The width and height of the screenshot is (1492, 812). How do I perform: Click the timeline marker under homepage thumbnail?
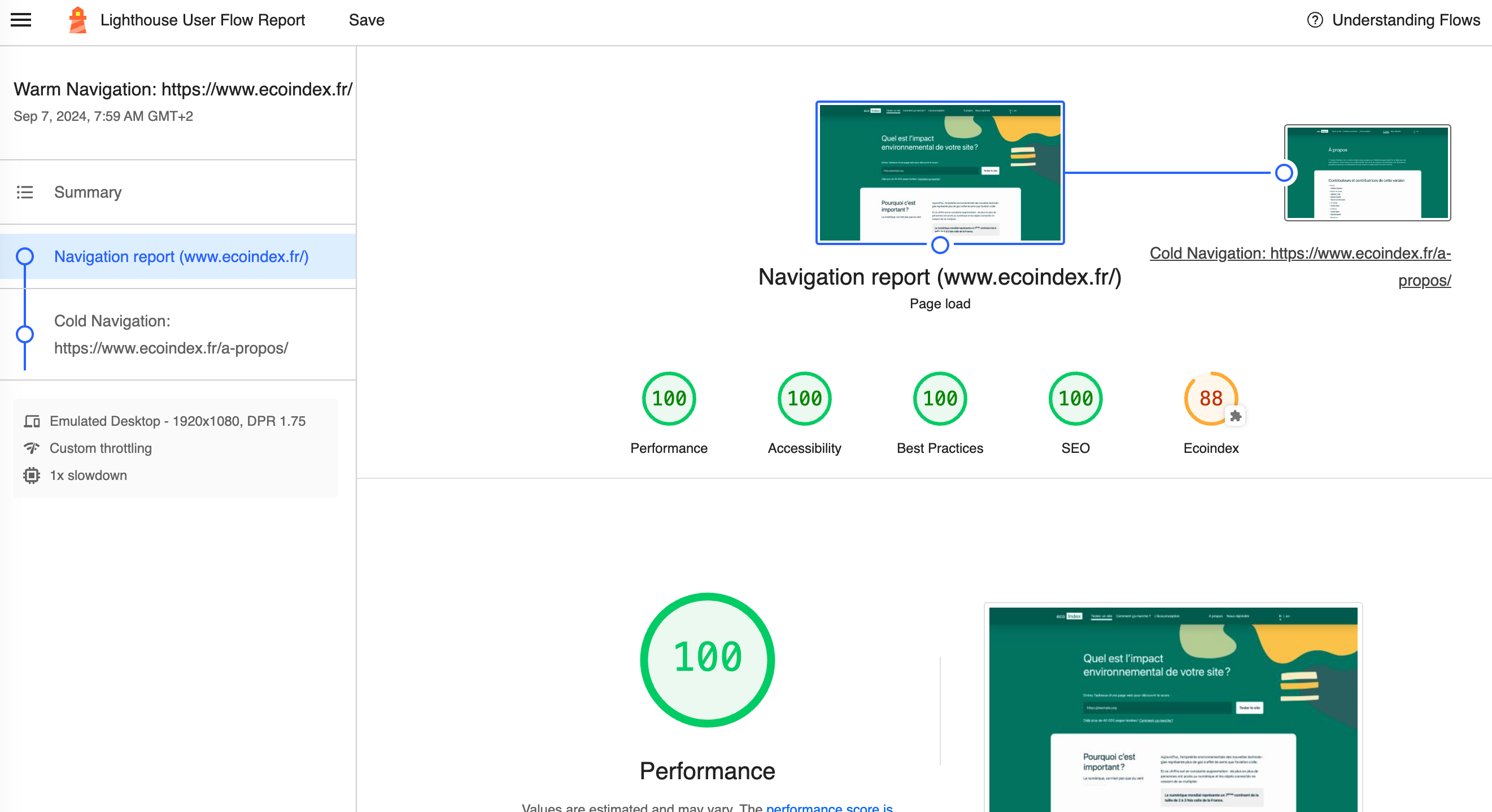coord(940,245)
